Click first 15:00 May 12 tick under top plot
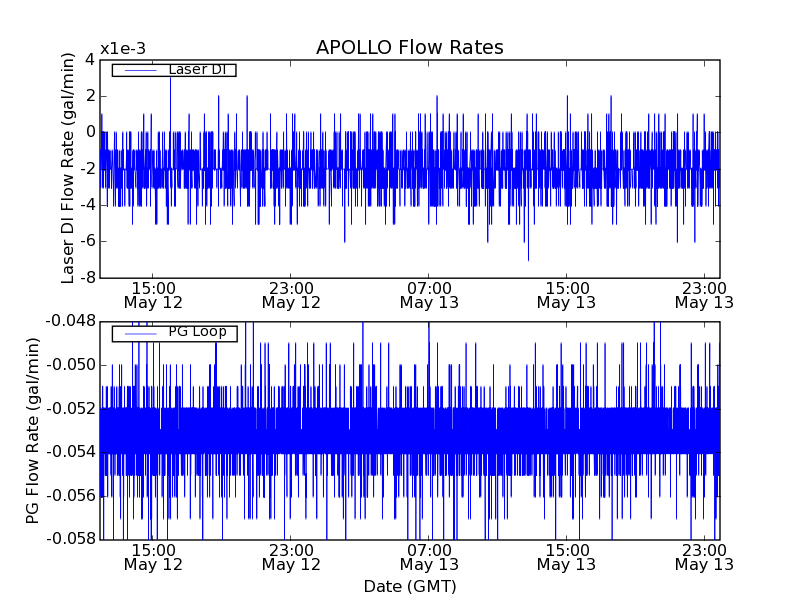800x600 pixels. [x=153, y=294]
